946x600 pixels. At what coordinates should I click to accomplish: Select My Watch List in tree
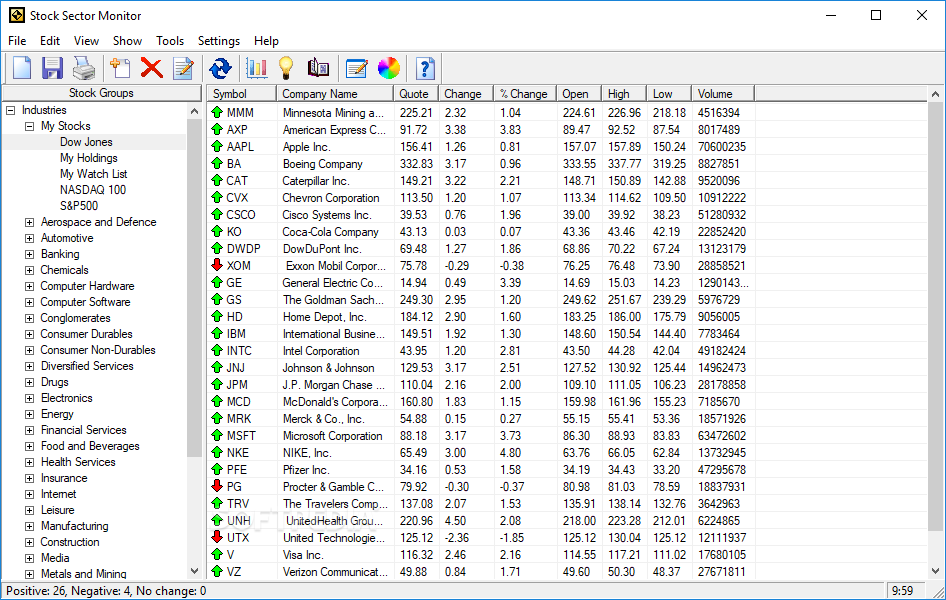[94, 174]
